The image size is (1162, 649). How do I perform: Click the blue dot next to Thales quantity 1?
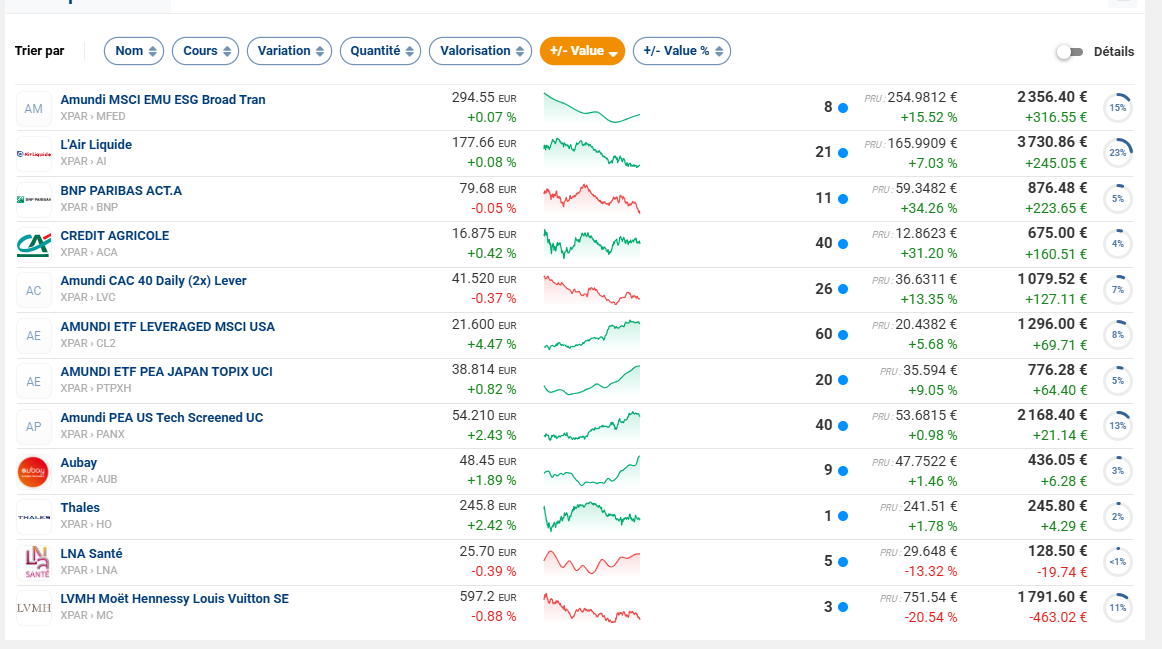tap(843, 516)
